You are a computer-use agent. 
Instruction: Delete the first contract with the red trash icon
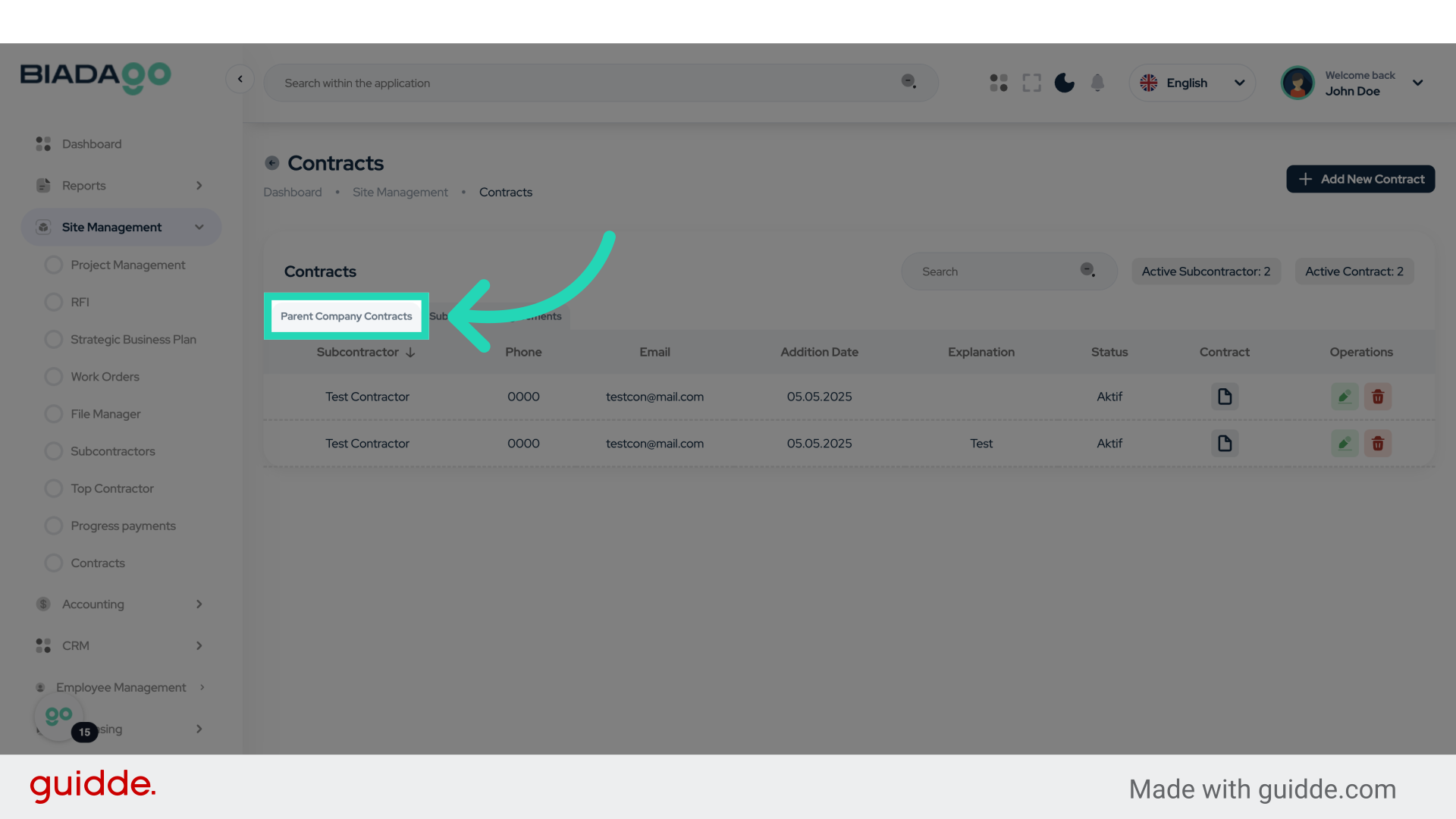[x=1378, y=396]
